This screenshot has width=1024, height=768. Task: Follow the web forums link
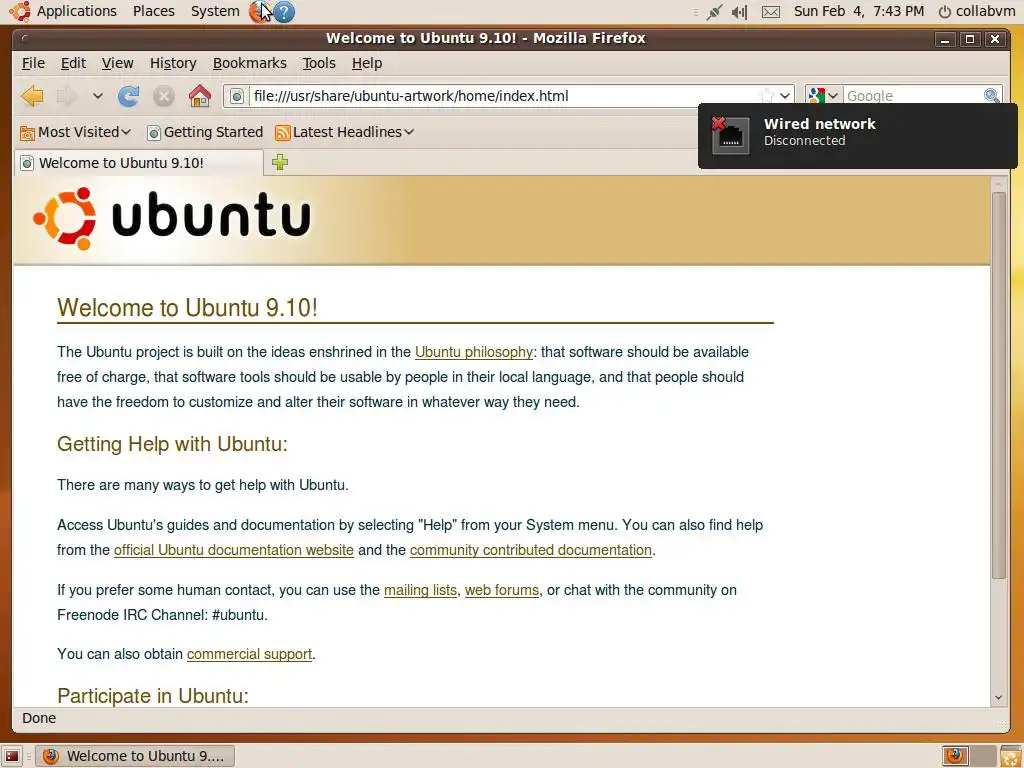(x=502, y=590)
